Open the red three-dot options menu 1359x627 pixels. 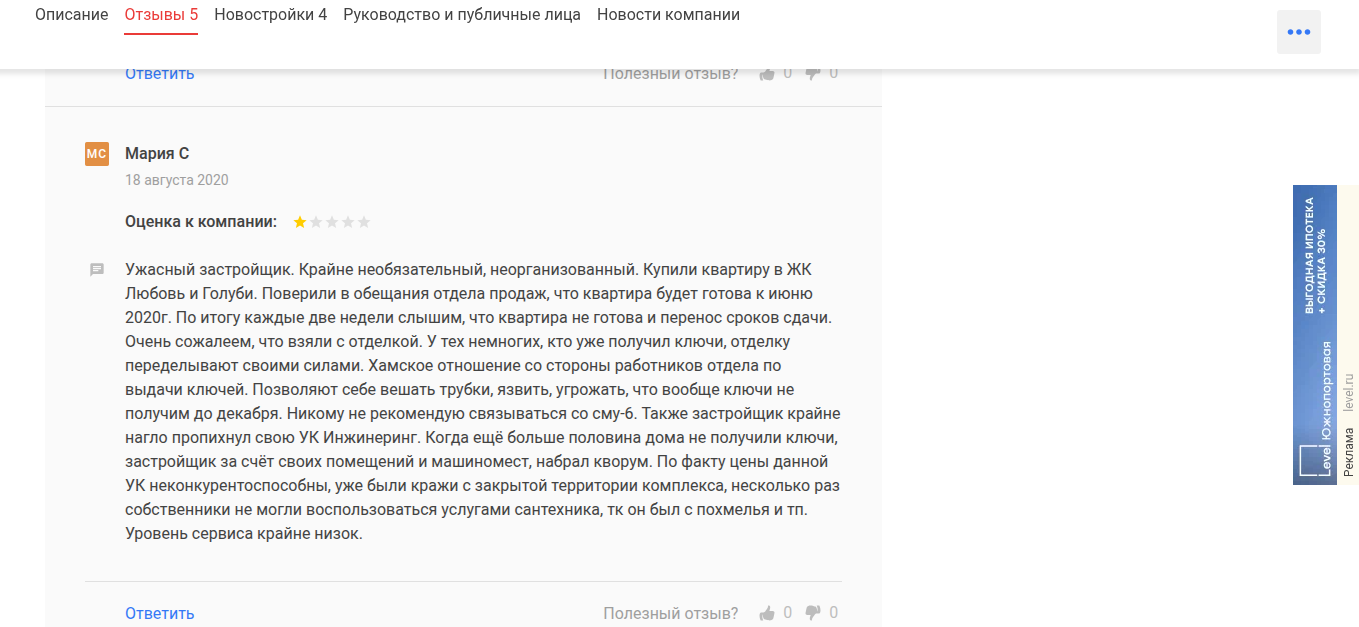[1298, 31]
